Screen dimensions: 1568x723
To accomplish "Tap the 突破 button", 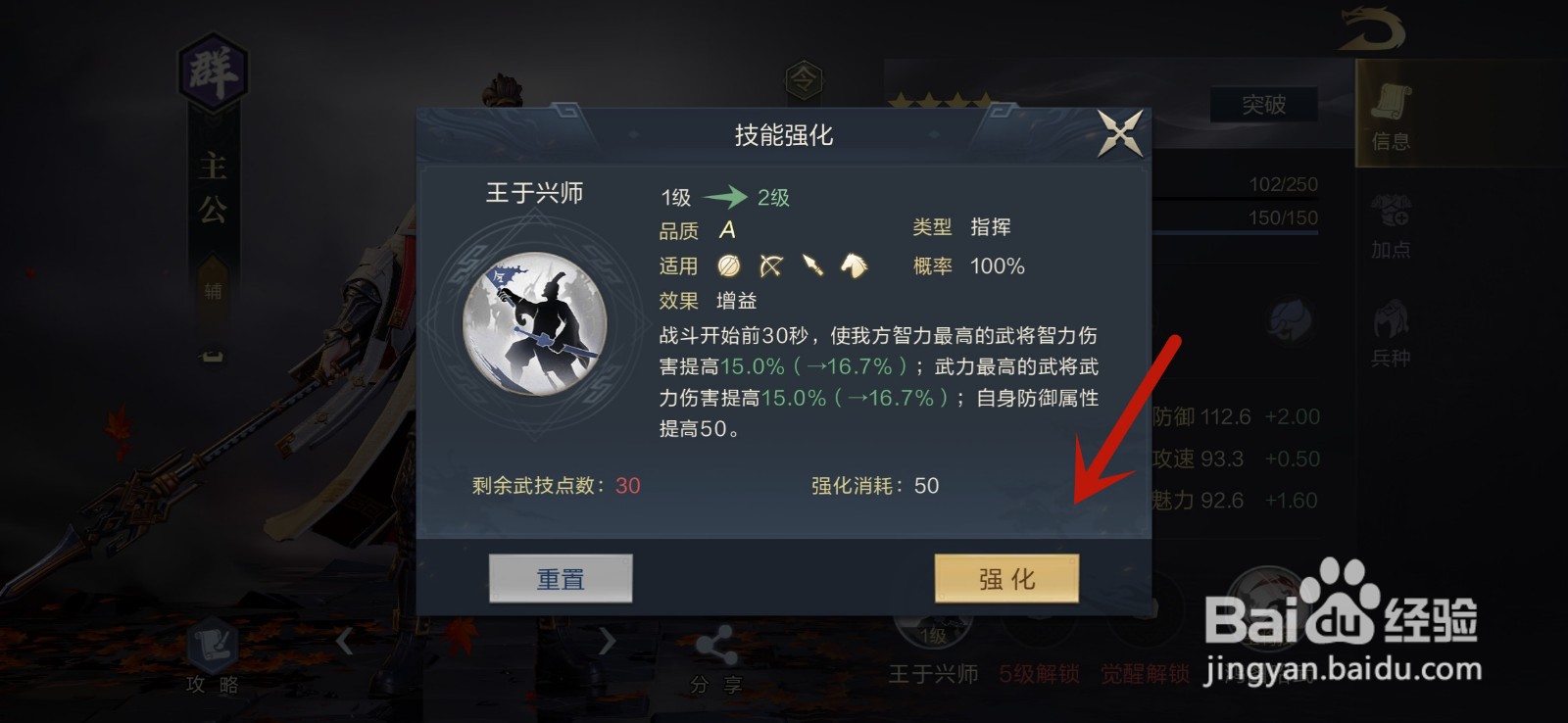I will pyautogui.click(x=1263, y=105).
